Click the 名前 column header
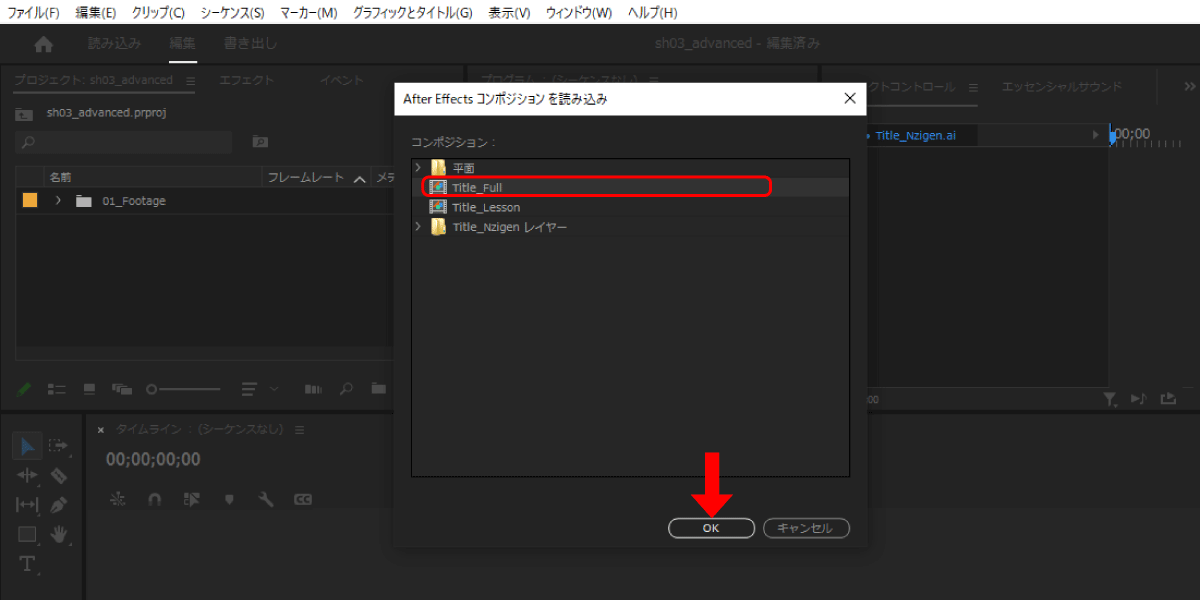Viewport: 1200px width, 600px height. click(60, 178)
